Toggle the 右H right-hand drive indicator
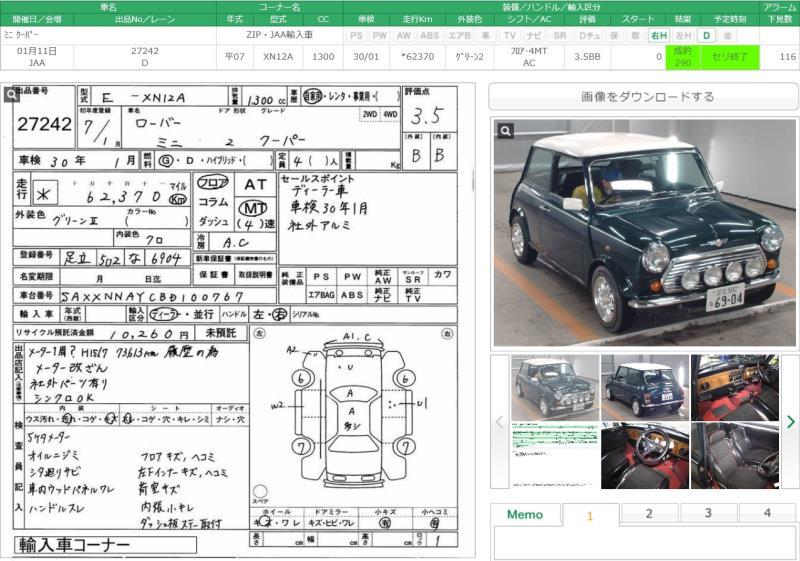 [658, 35]
